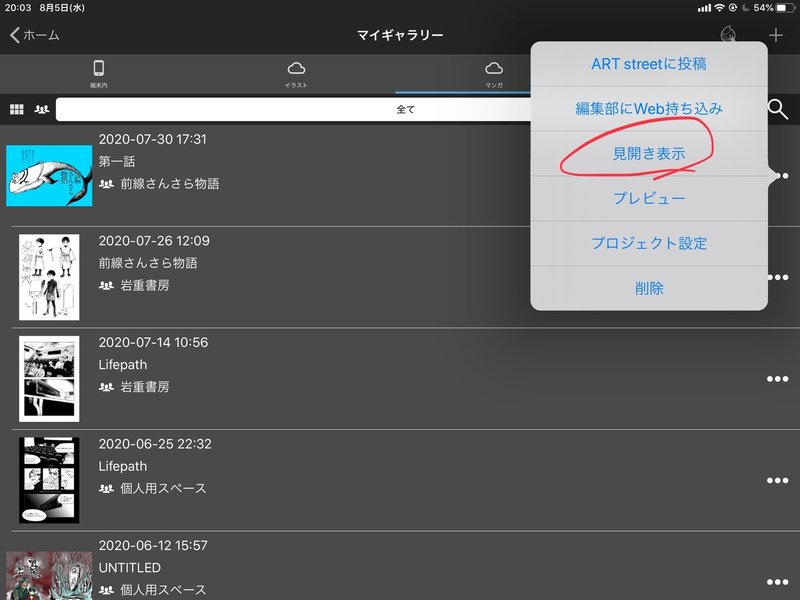Go back to ホーム screen
Screen dimensions: 800x600
click(x=35, y=35)
